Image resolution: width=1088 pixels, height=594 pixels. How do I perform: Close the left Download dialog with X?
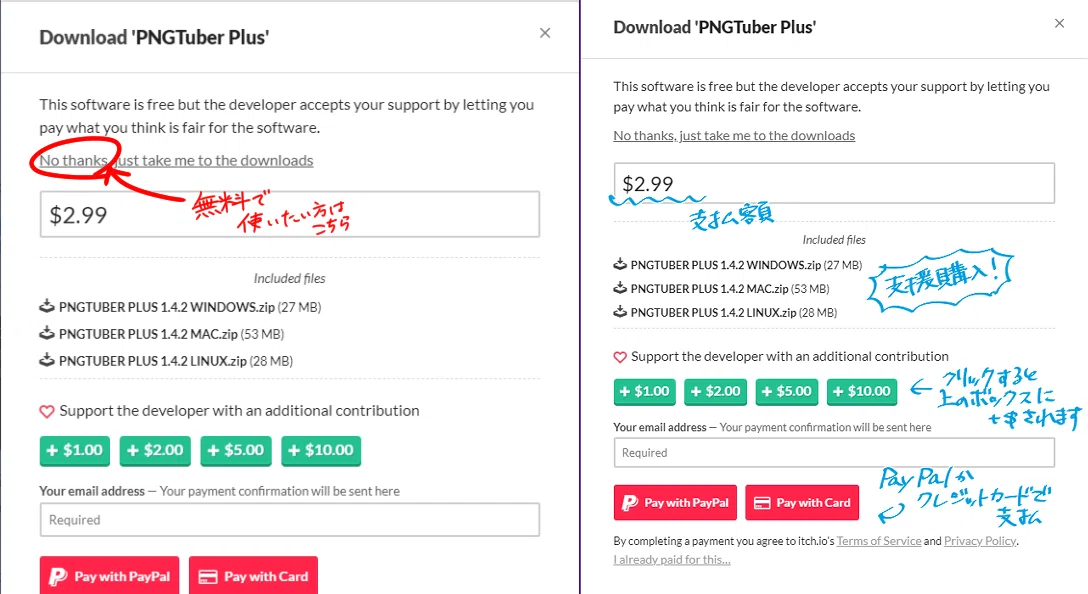[x=545, y=33]
